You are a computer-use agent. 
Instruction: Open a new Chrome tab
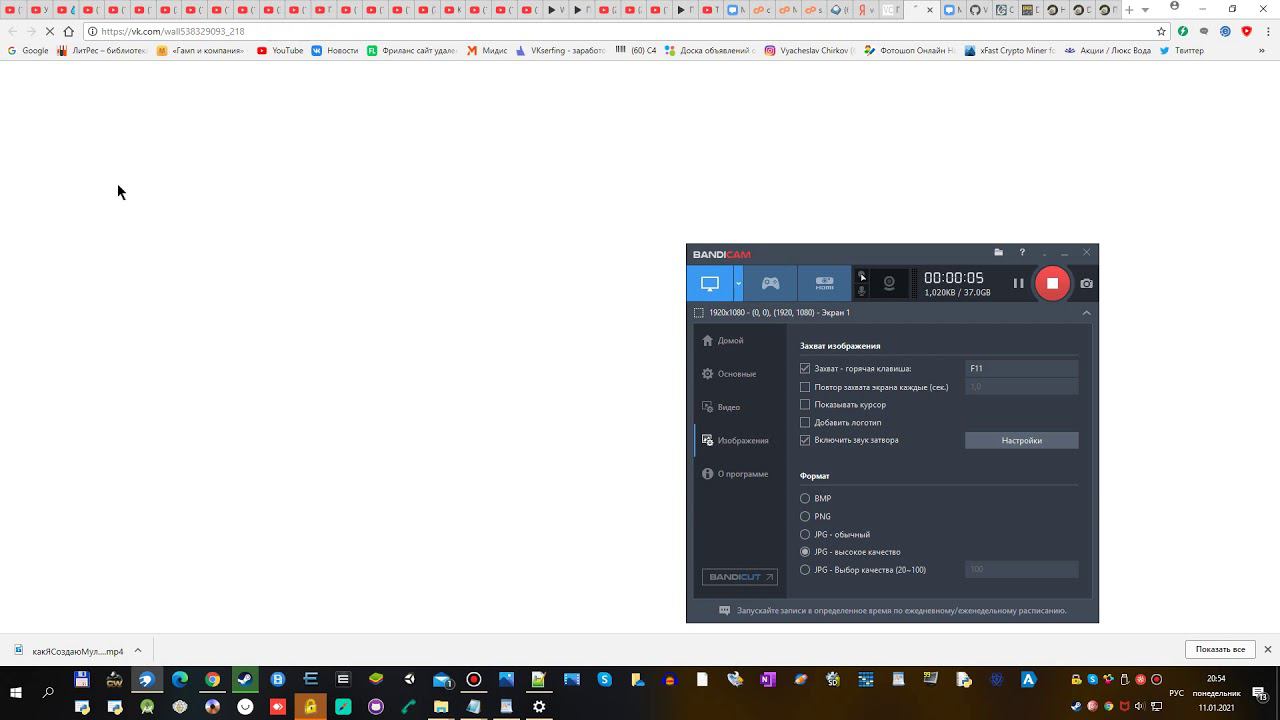click(x=1130, y=10)
